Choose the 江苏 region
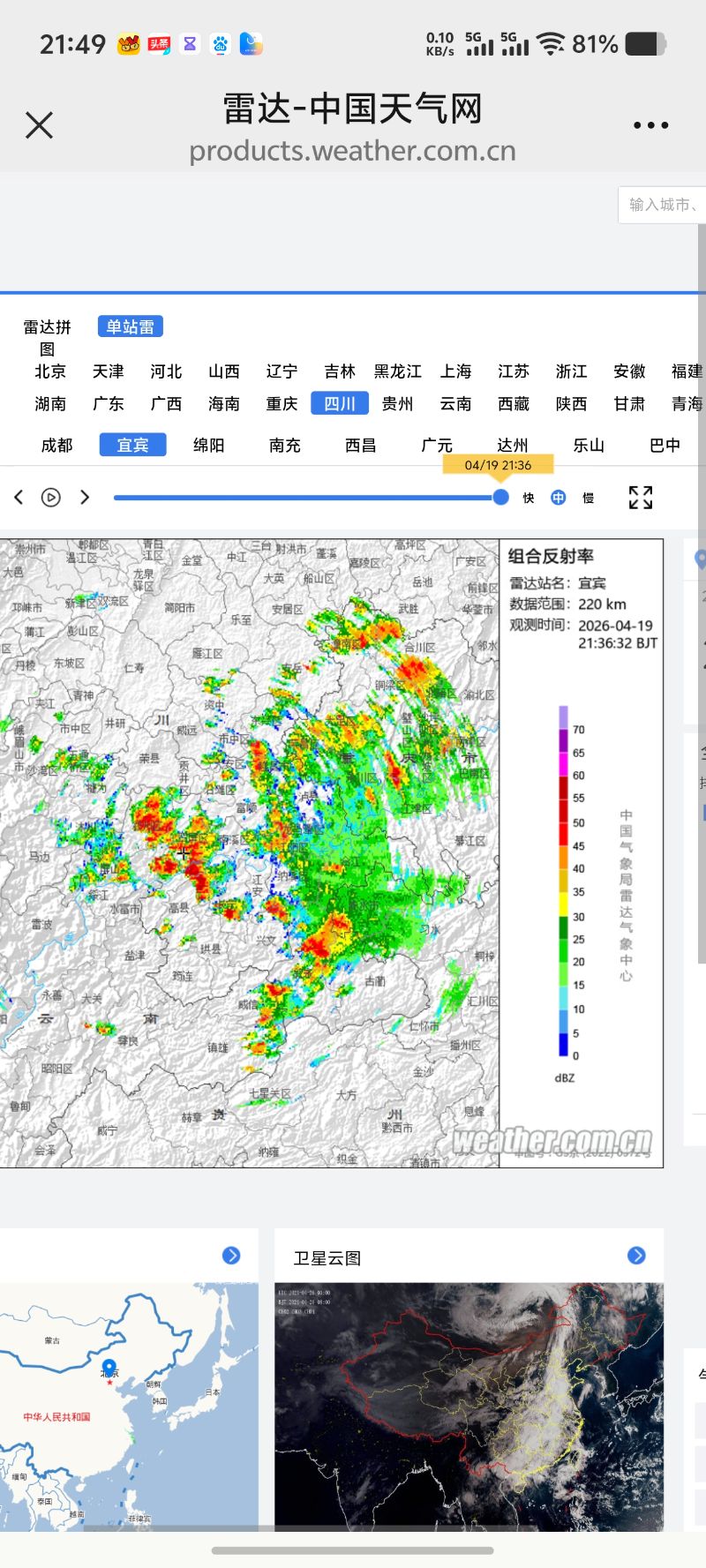706x1568 pixels. click(514, 371)
